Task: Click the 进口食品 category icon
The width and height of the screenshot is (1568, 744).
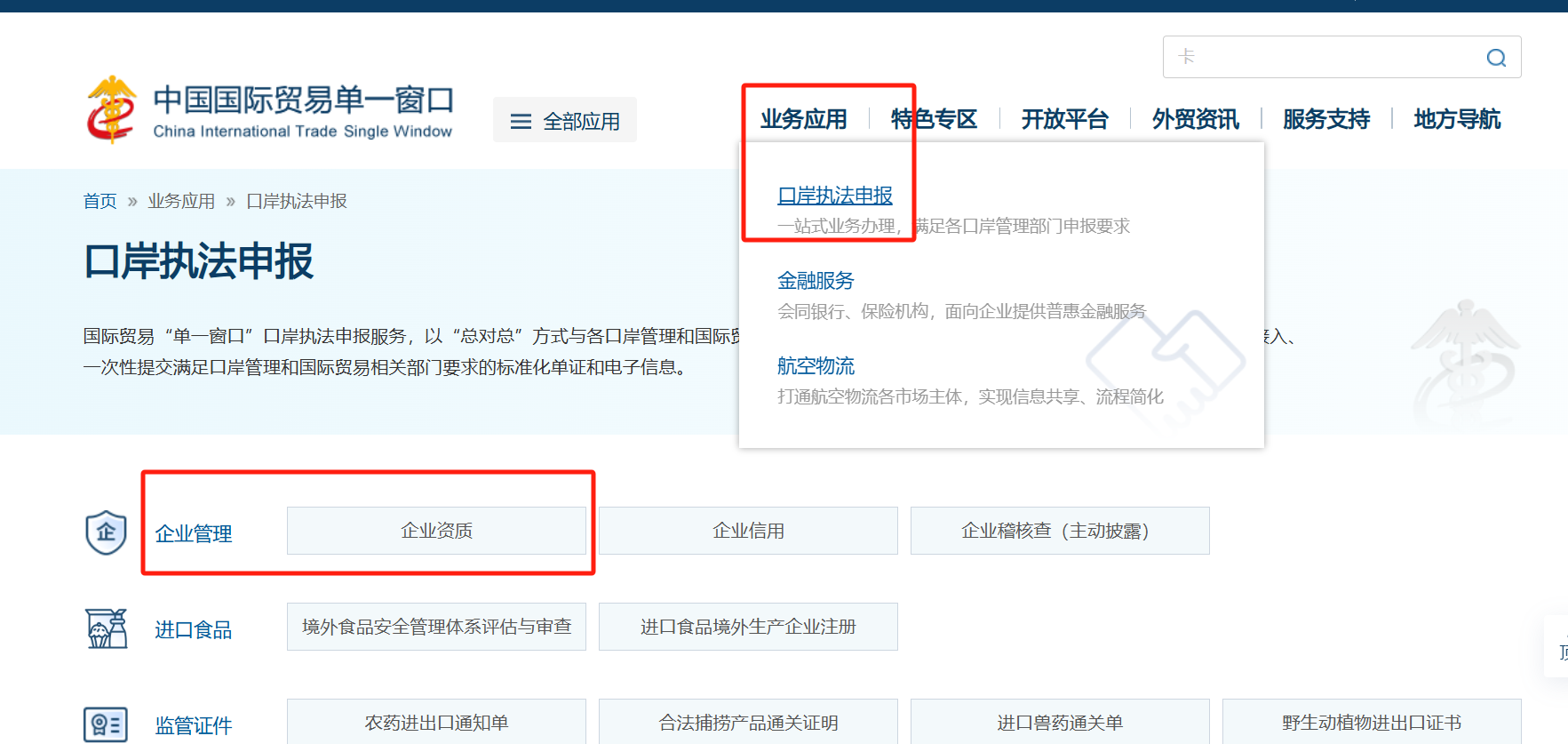Action: [106, 628]
